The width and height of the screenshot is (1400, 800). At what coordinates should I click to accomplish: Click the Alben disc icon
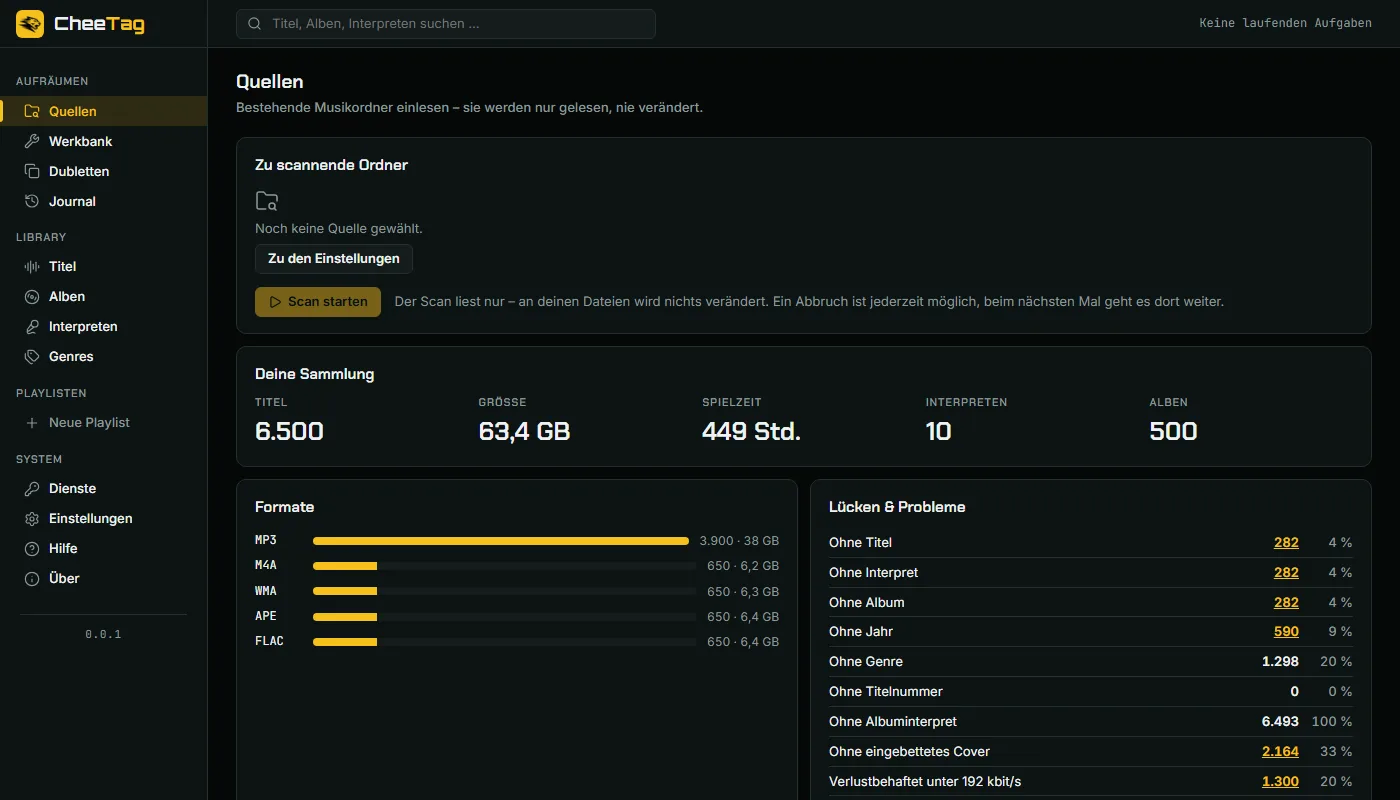point(32,296)
